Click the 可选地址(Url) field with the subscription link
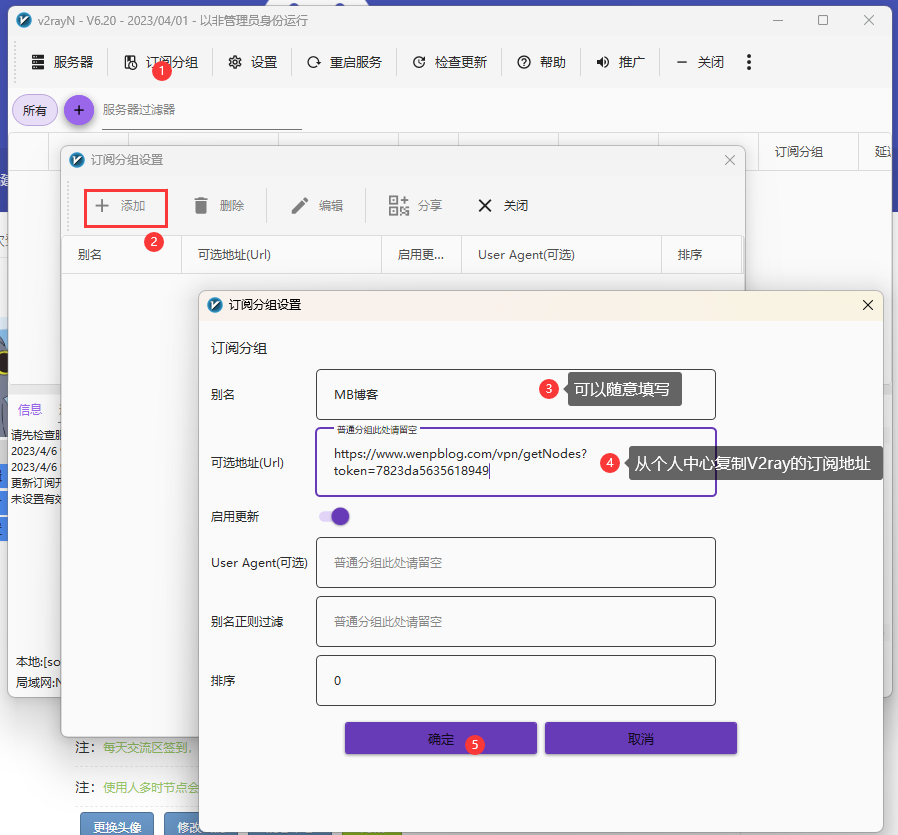Screen dimensions: 898x835 coord(515,462)
